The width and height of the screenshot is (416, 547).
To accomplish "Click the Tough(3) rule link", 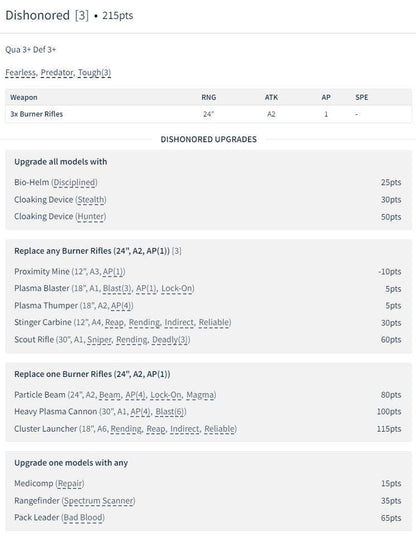I will pos(95,73).
